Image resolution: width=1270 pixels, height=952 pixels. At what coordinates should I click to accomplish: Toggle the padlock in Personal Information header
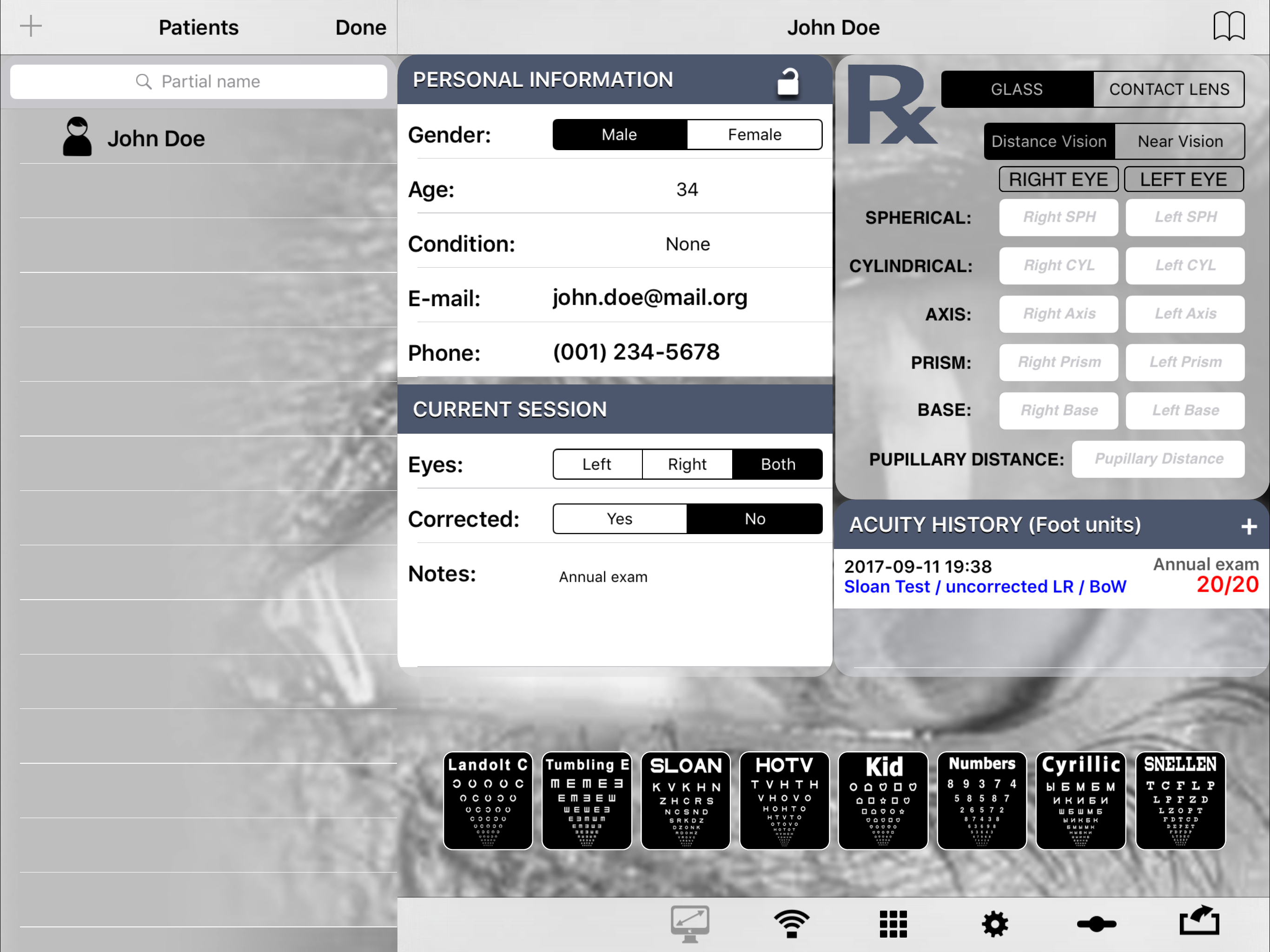pos(788,81)
